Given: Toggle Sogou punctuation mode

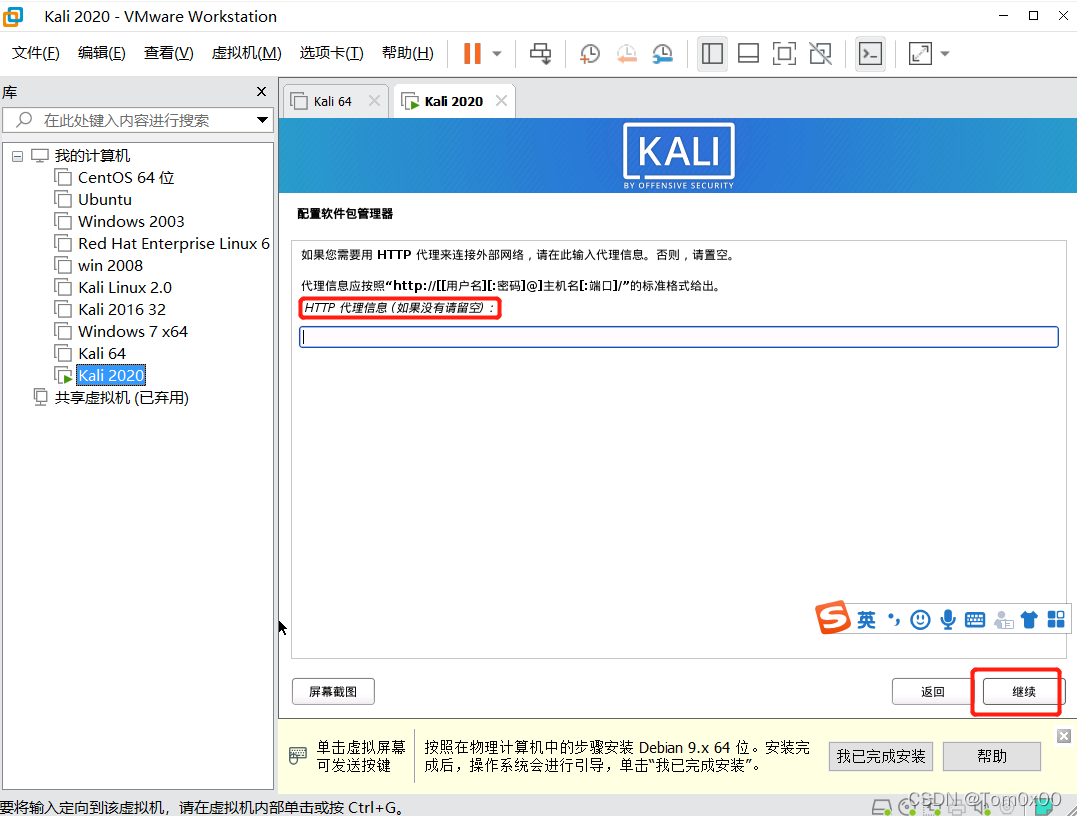Looking at the screenshot, I should pyautogui.click(x=894, y=620).
